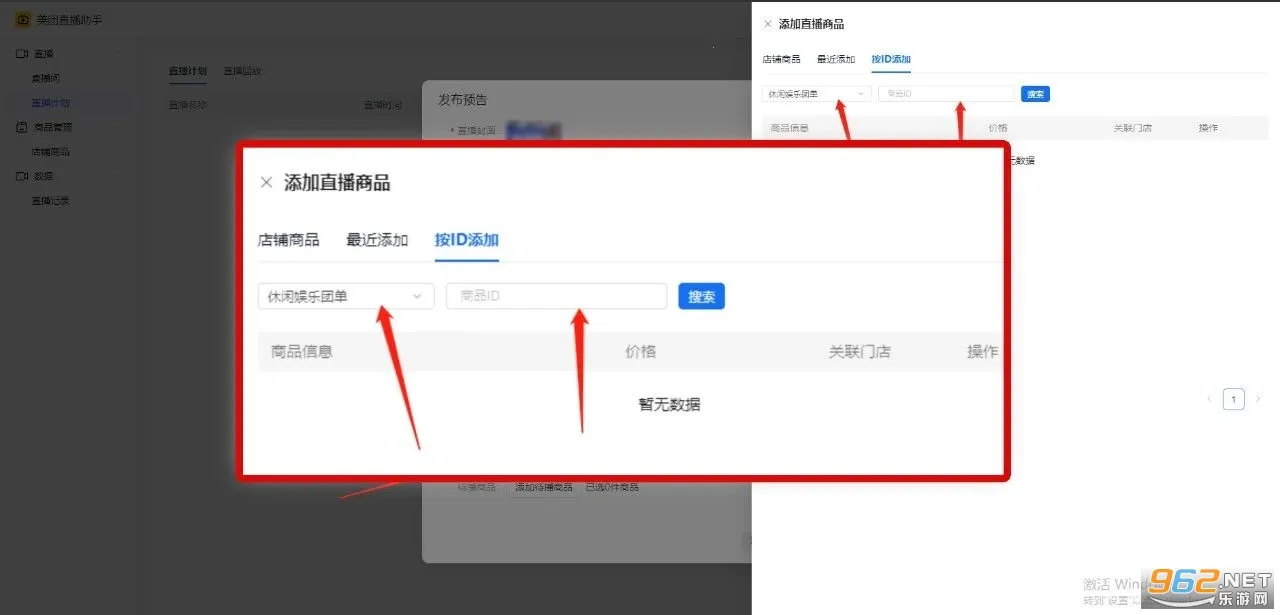Click the 添加待播商品 button

(543, 487)
